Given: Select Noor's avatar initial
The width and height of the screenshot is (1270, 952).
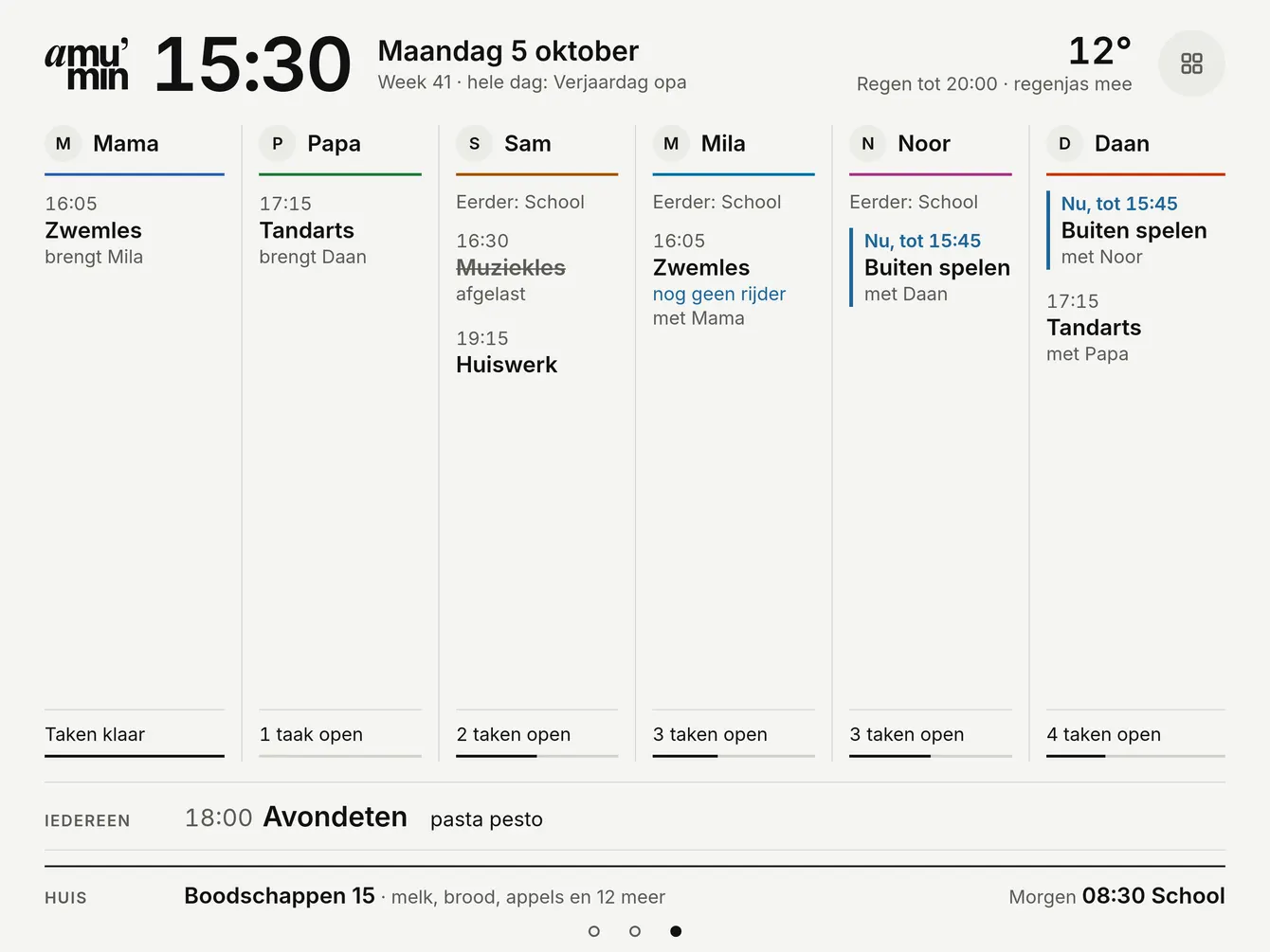Looking at the screenshot, I should click(867, 144).
